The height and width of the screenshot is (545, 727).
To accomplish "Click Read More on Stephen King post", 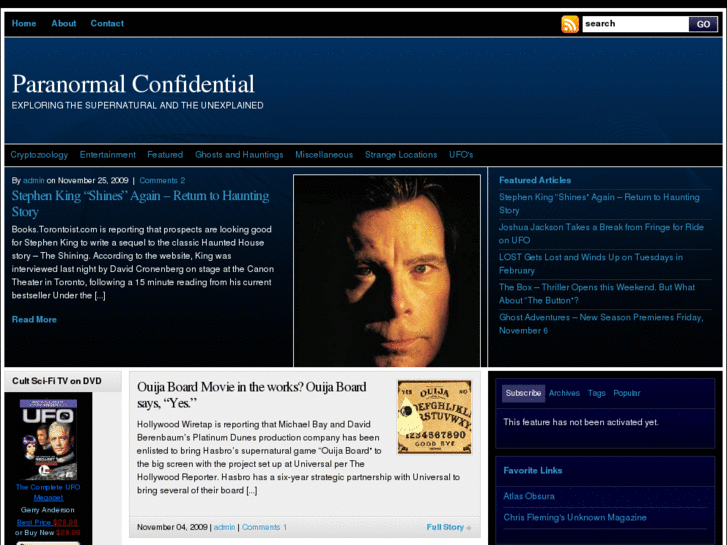I will (x=34, y=320).
